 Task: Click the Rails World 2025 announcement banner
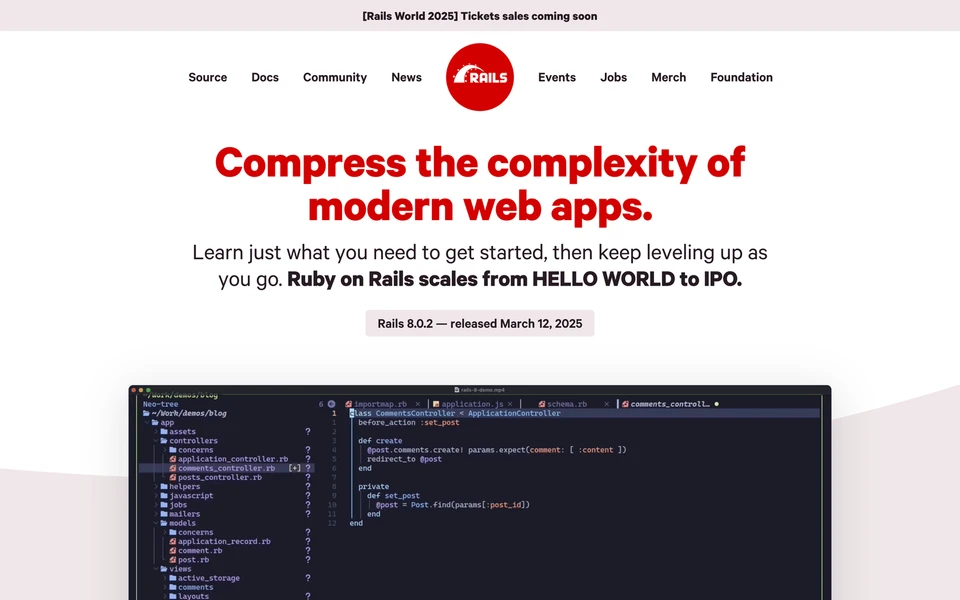point(479,16)
